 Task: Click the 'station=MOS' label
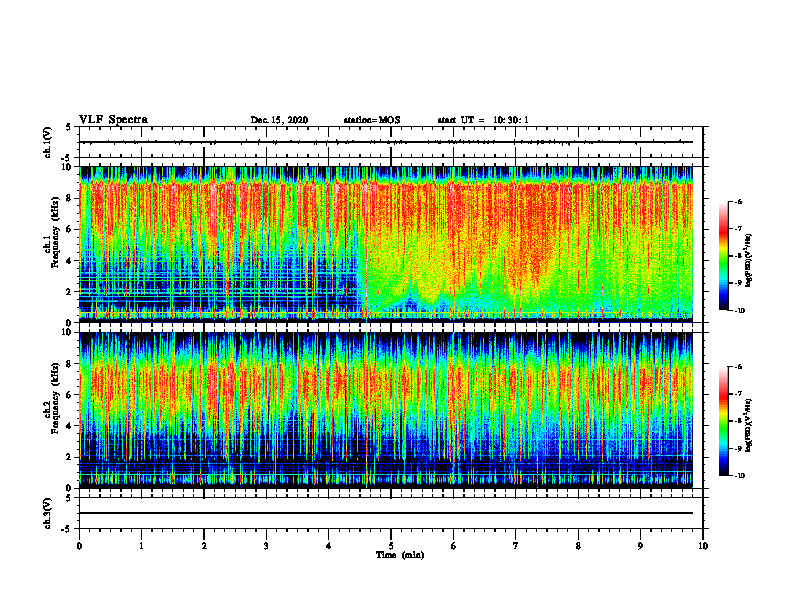coord(372,120)
